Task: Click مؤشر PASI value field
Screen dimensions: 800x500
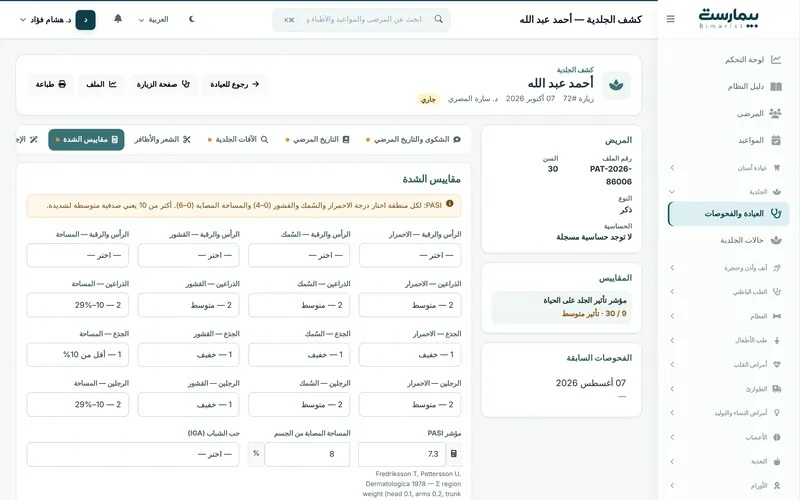Action: point(402,454)
